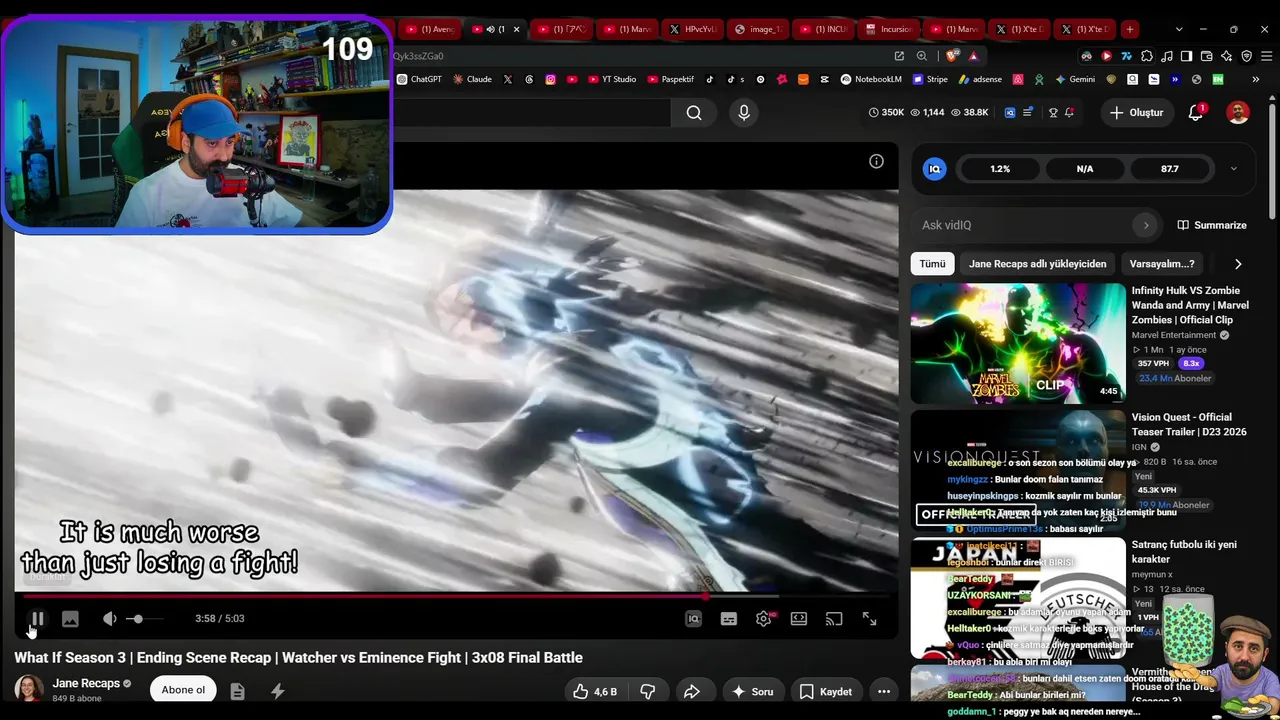This screenshot has width=1280, height=720.
Task: Subscribe with the Abone ol button
Action: pyautogui.click(x=183, y=690)
